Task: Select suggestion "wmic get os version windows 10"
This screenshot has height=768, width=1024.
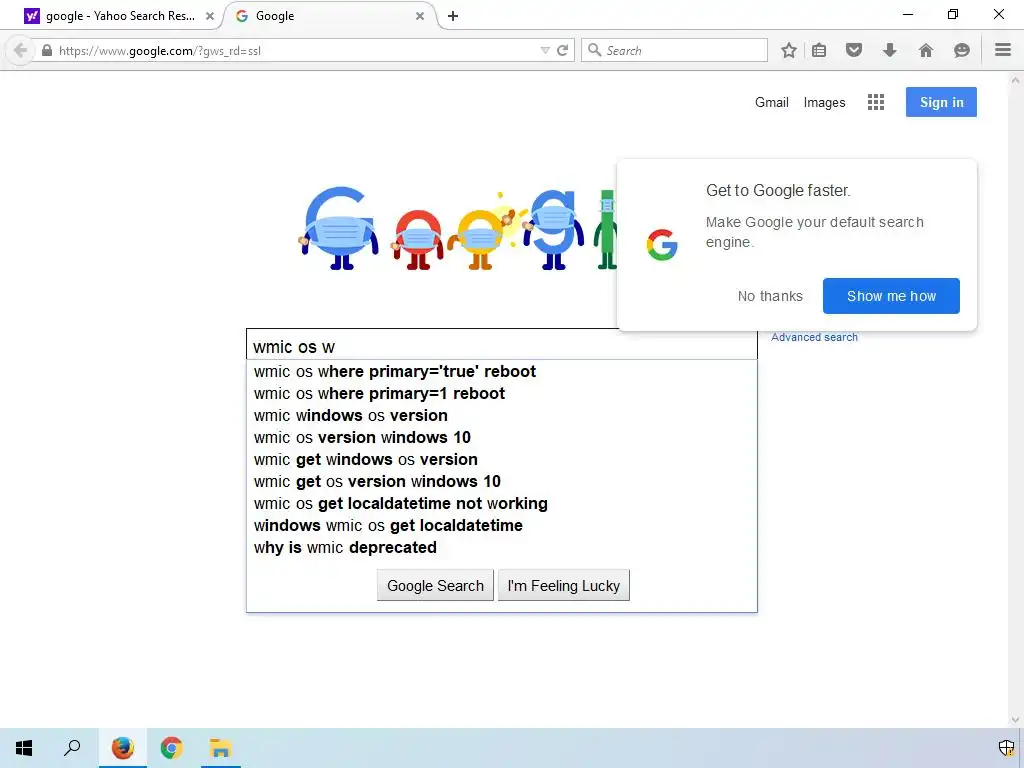Action: [502, 481]
